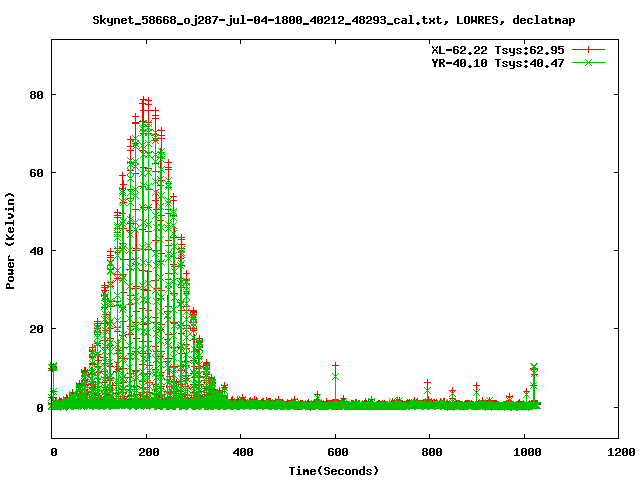640x480 pixels.
Task: Click the x-axis tick label 1200
Action: coord(621,452)
